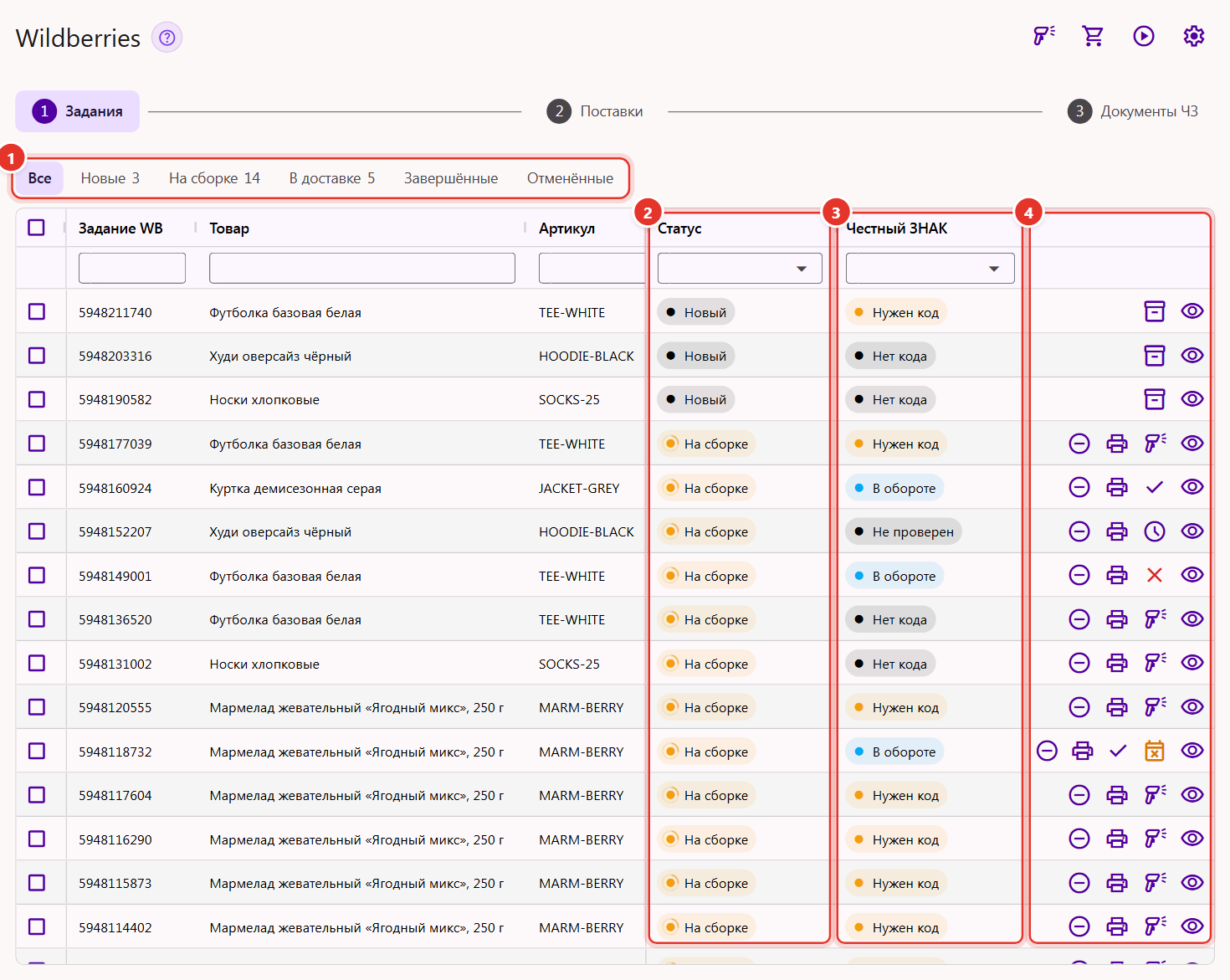Open the shopping cart icon
Screen dimensions: 1230x980
(x=1093, y=36)
